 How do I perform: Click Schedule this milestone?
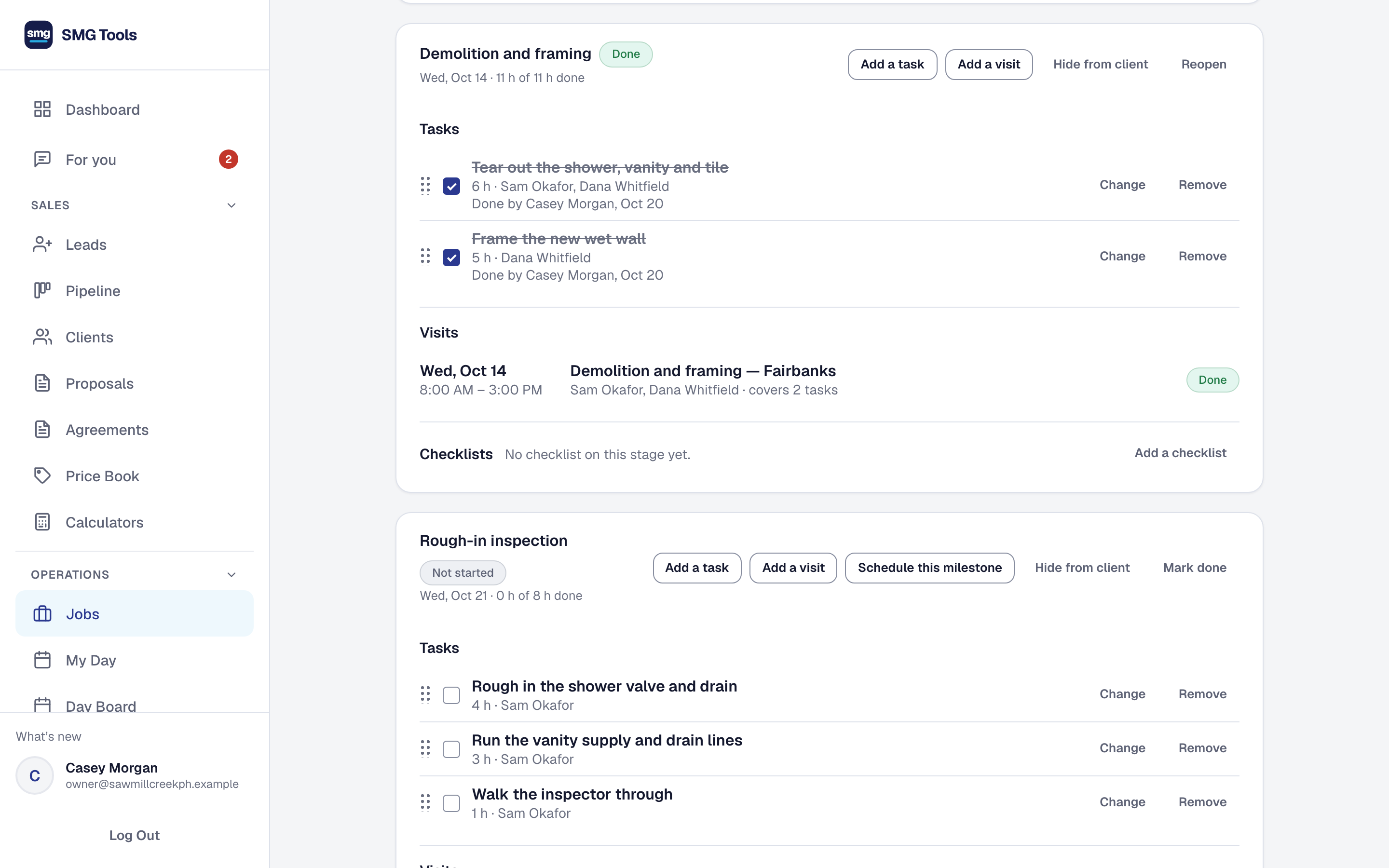929,568
